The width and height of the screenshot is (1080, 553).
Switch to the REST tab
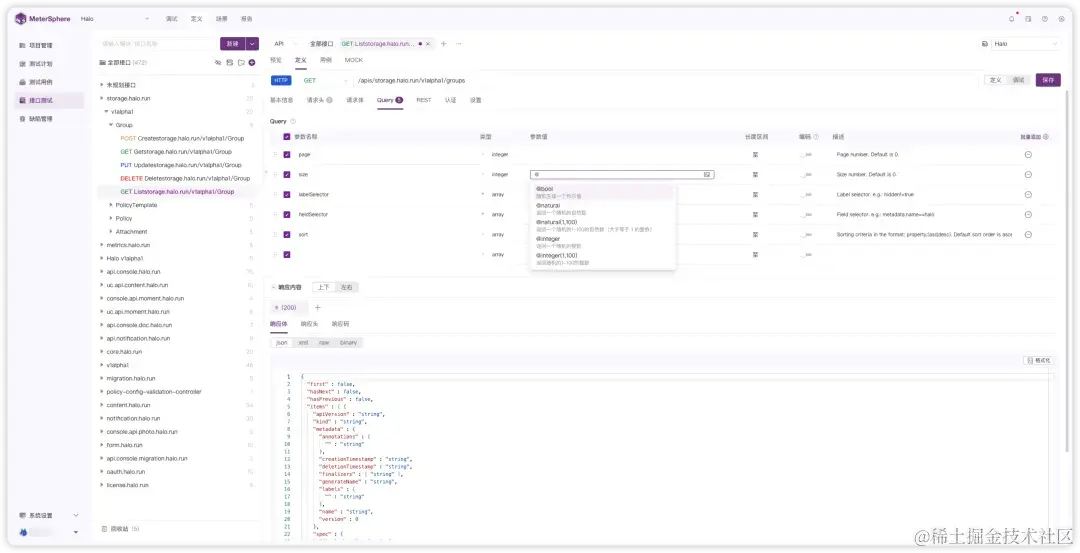coord(424,100)
